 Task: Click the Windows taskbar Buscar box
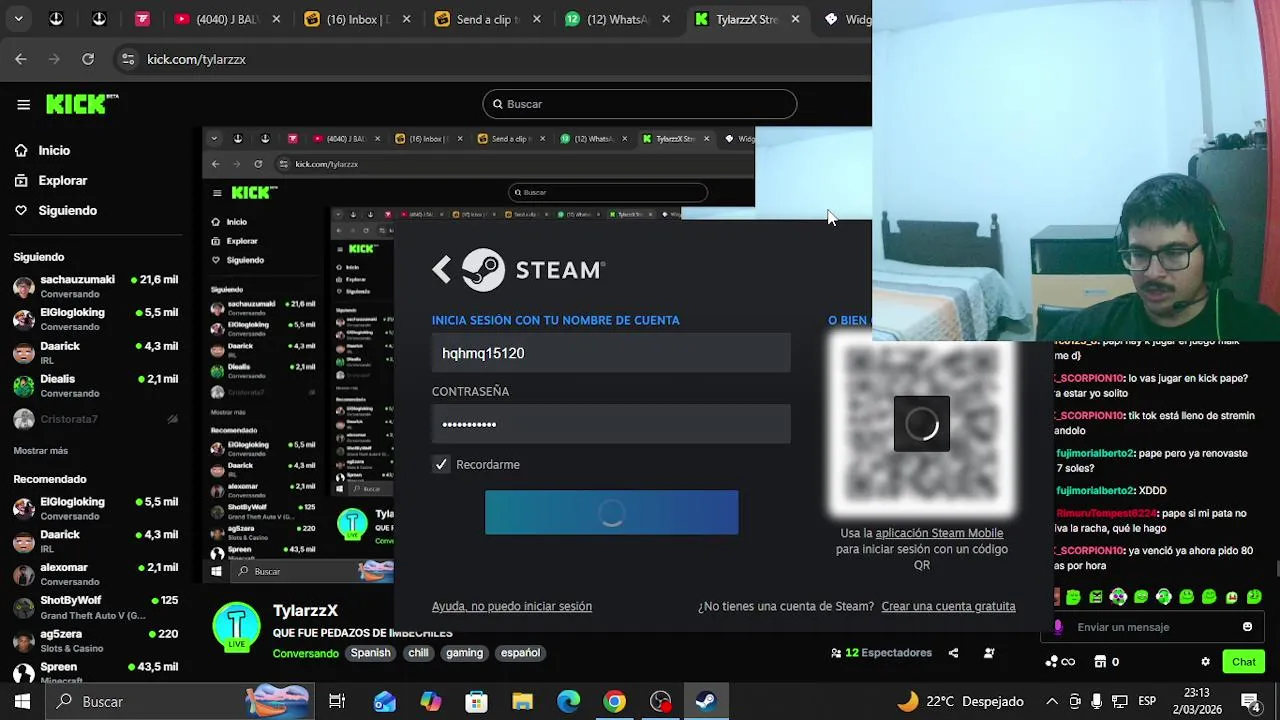pyautogui.click(x=182, y=701)
